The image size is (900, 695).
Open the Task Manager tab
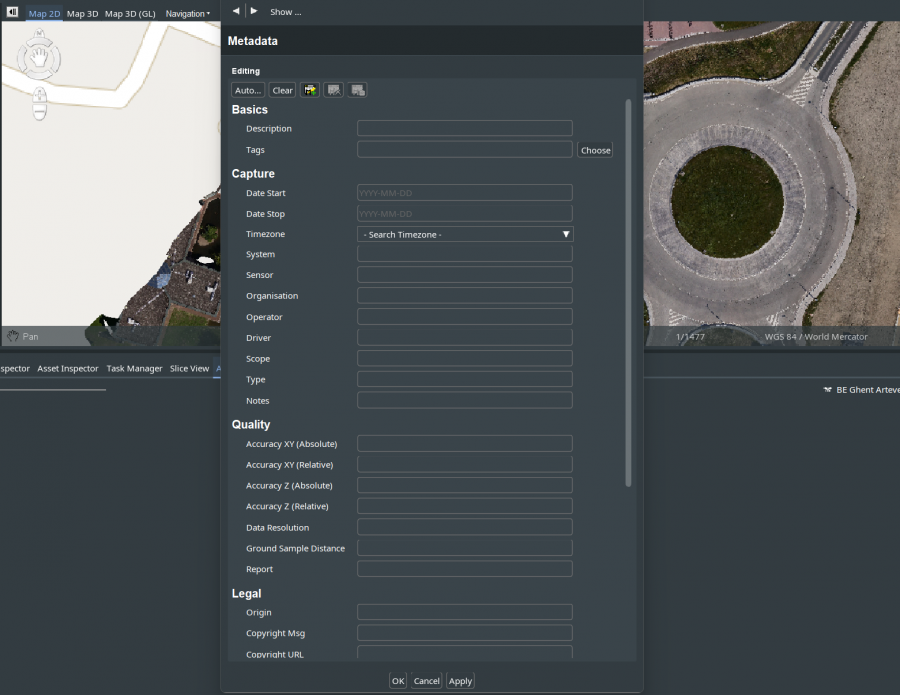coord(134,368)
